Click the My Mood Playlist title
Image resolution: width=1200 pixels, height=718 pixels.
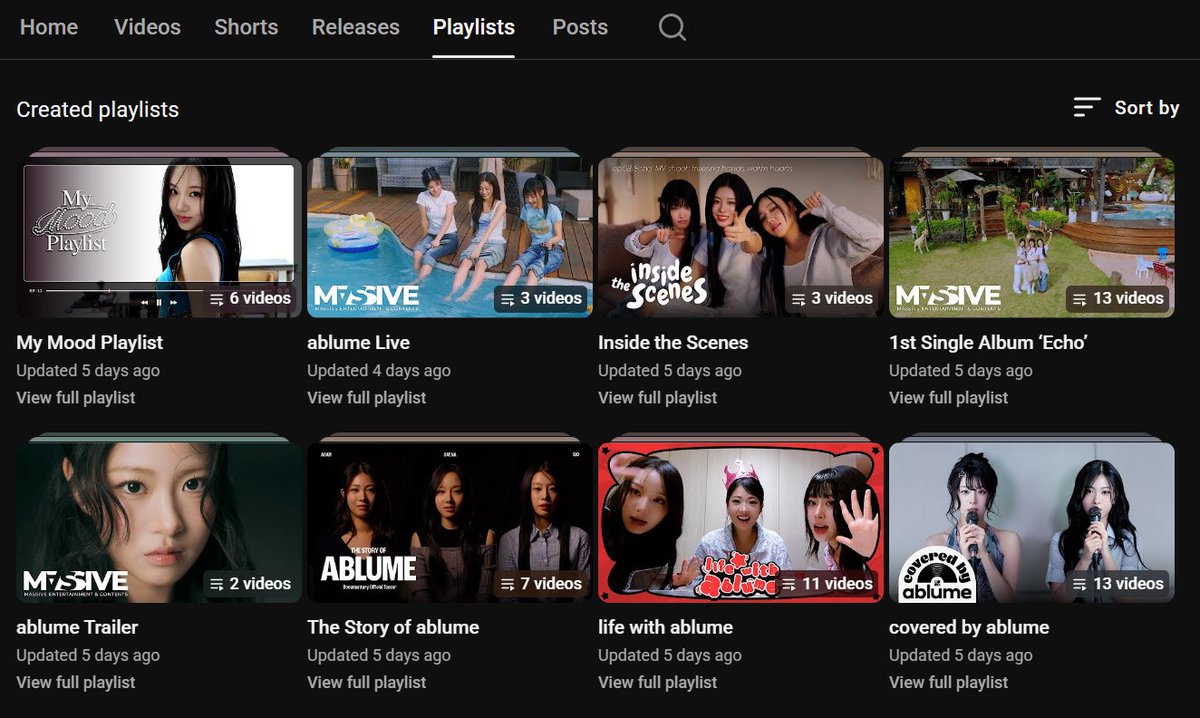[90, 343]
